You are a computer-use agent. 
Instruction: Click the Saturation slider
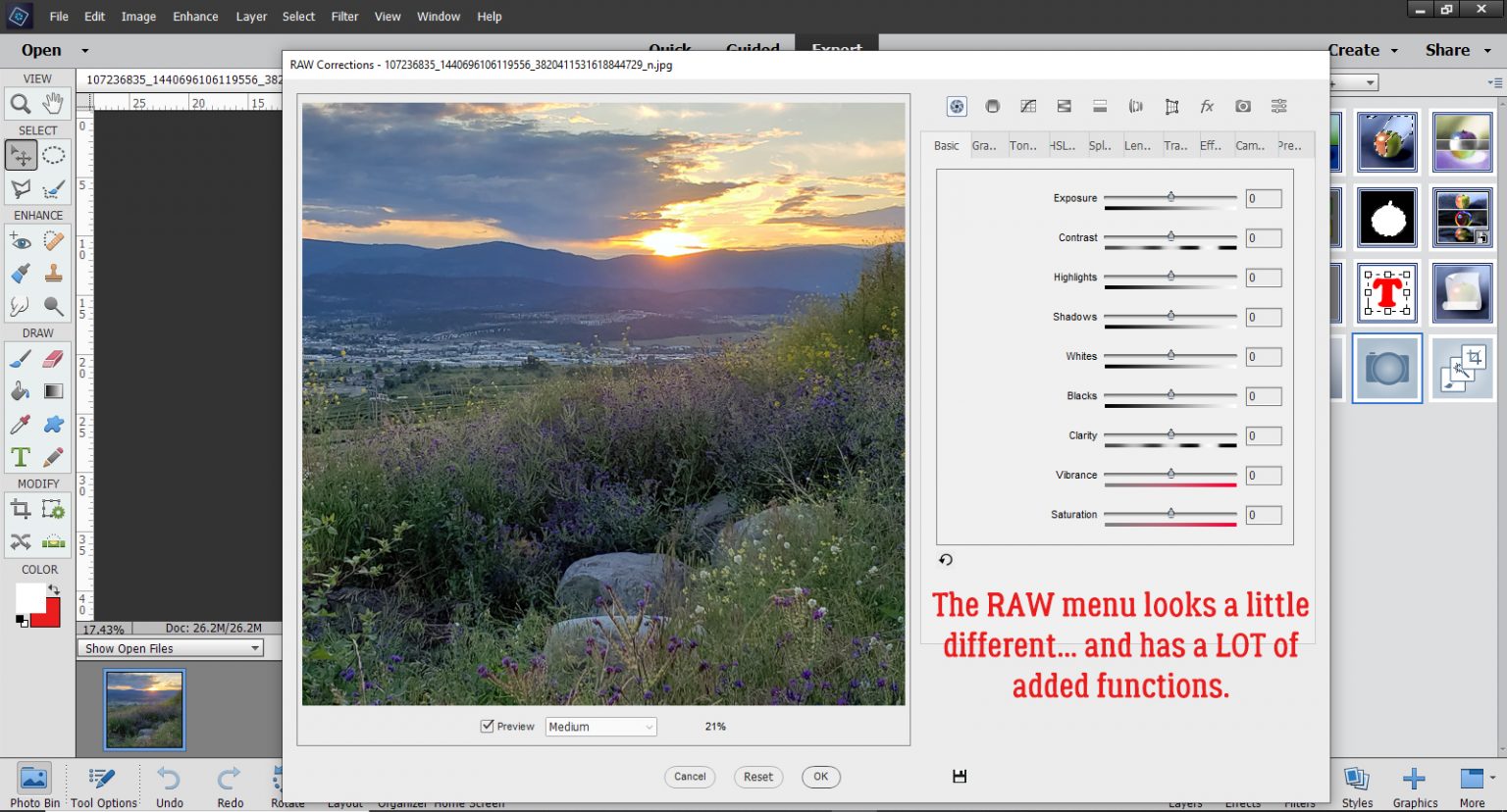click(x=1170, y=514)
